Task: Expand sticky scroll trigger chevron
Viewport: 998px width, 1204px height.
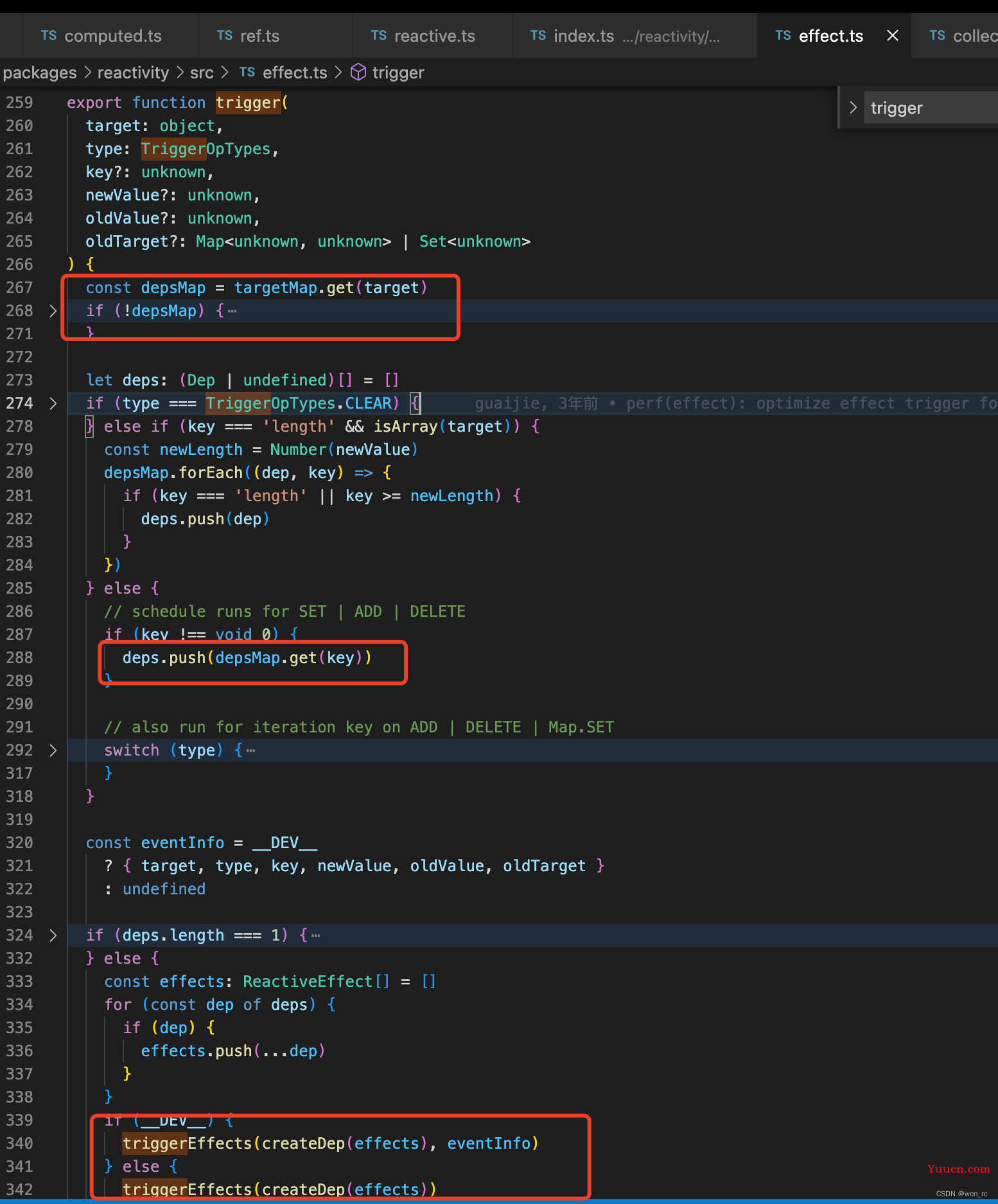Action: click(853, 108)
